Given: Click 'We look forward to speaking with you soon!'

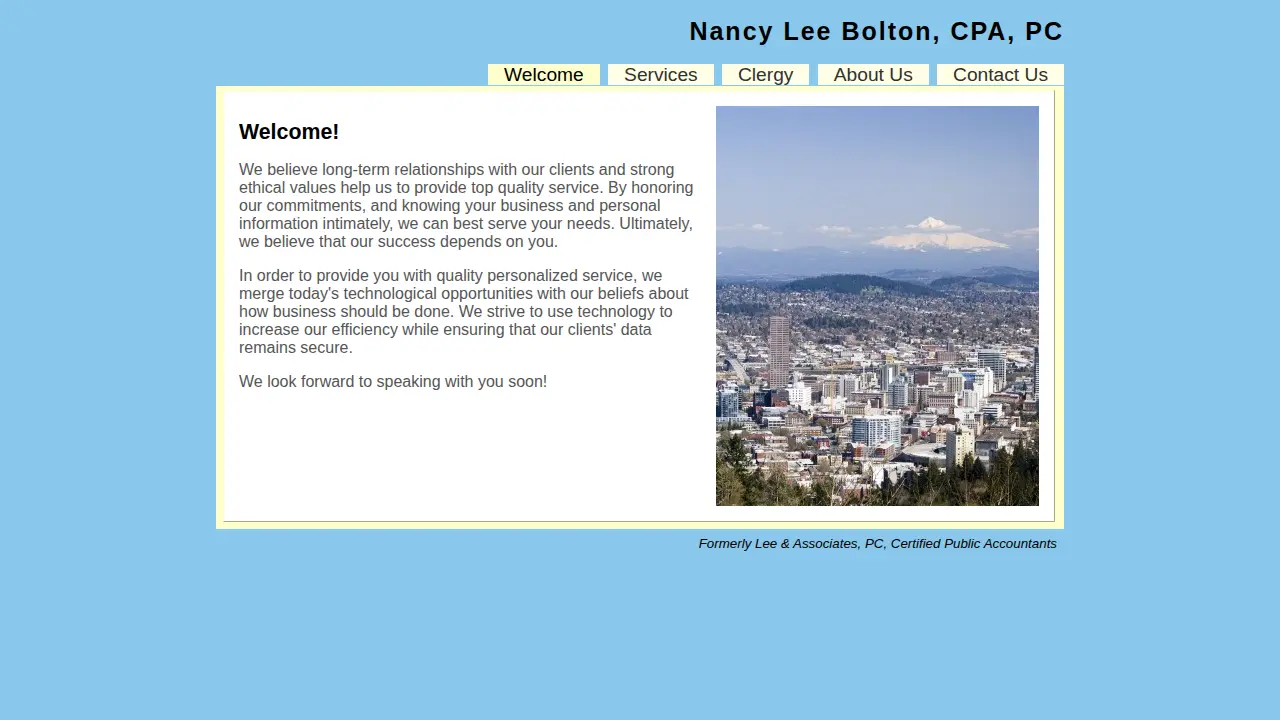Looking at the screenshot, I should pyautogui.click(x=393, y=382).
